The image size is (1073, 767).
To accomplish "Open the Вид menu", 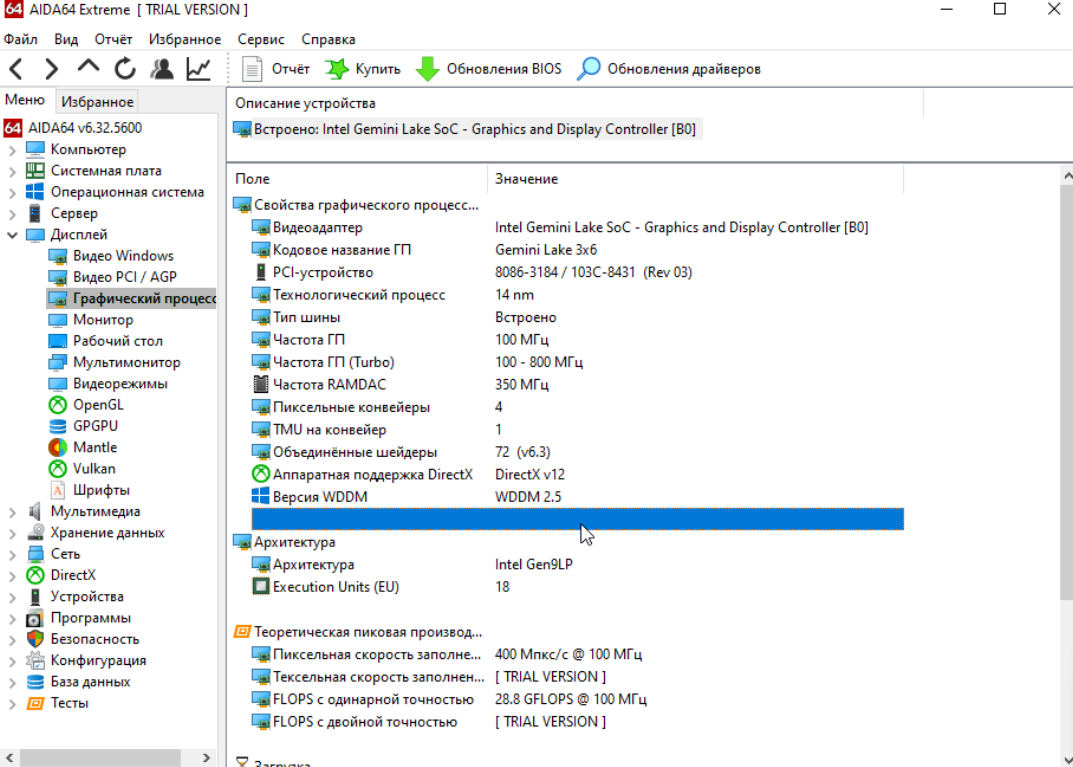I will 66,39.
